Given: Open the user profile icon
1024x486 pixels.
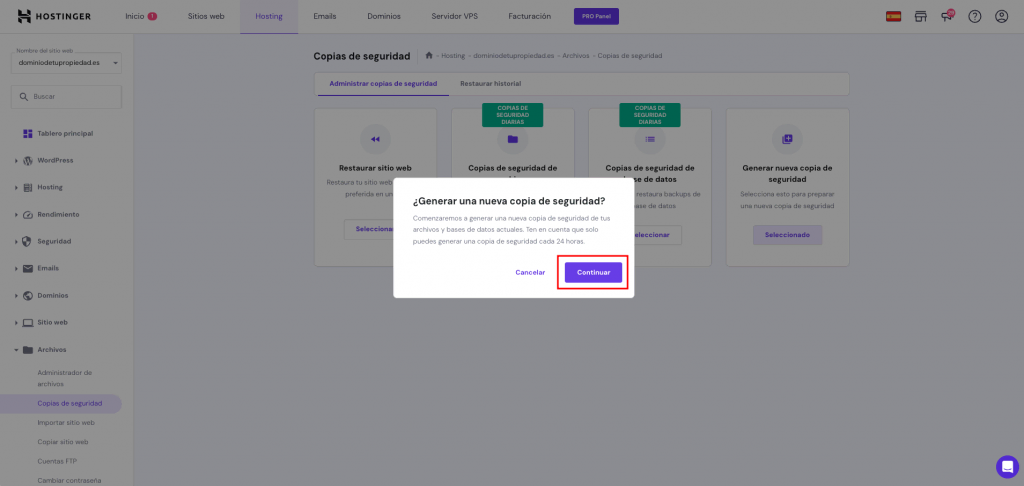Looking at the screenshot, I should [x=1001, y=16].
